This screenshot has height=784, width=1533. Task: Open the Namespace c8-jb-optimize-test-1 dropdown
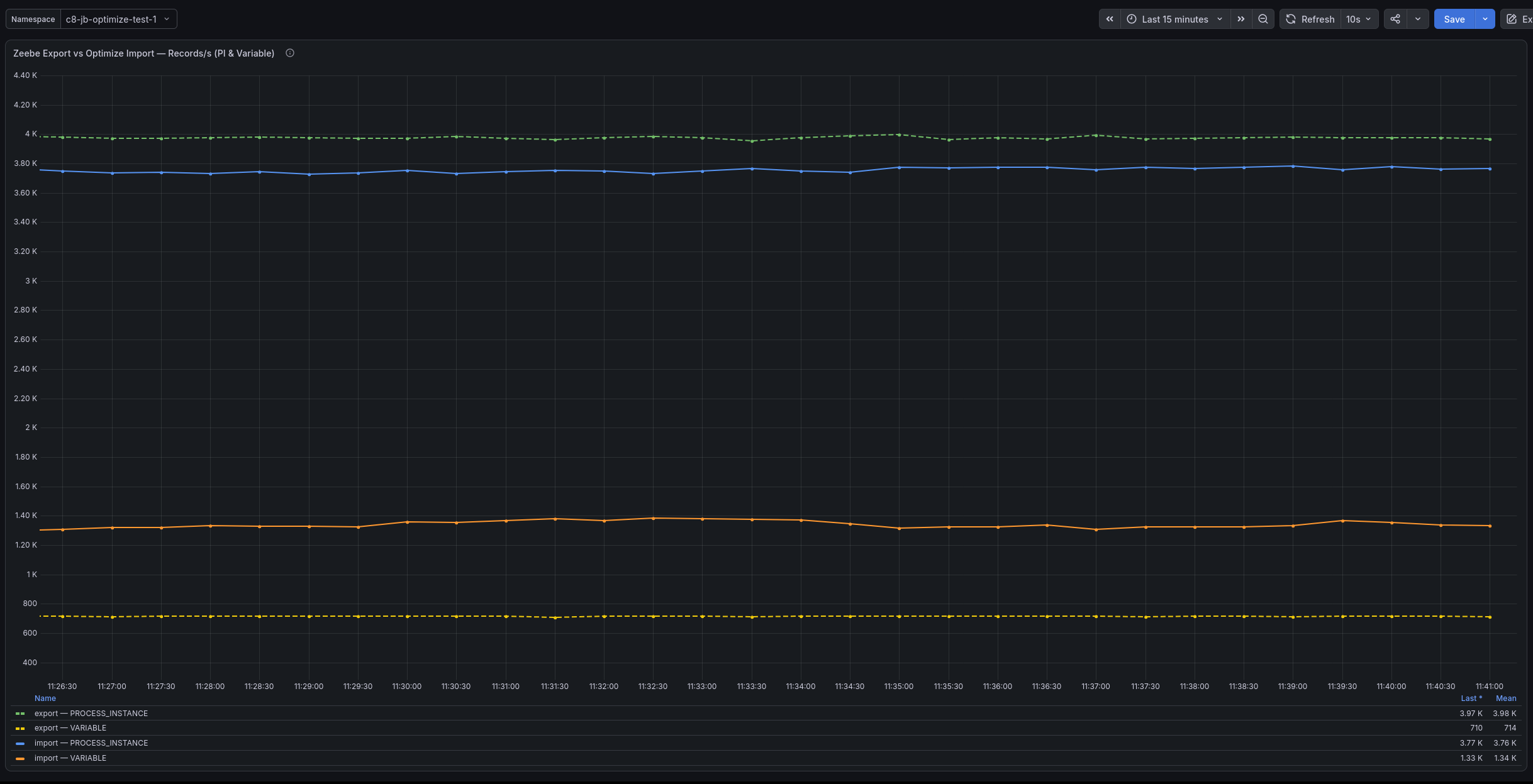[x=118, y=19]
